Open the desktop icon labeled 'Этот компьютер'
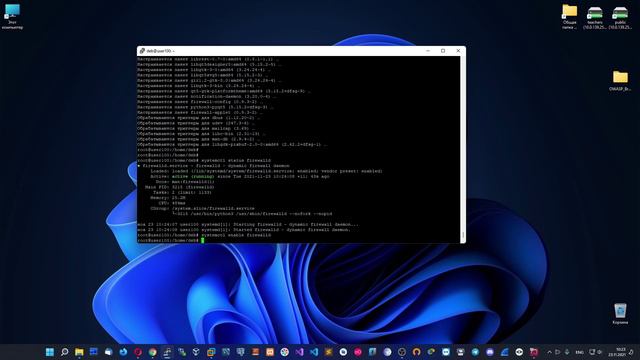 coord(12,16)
